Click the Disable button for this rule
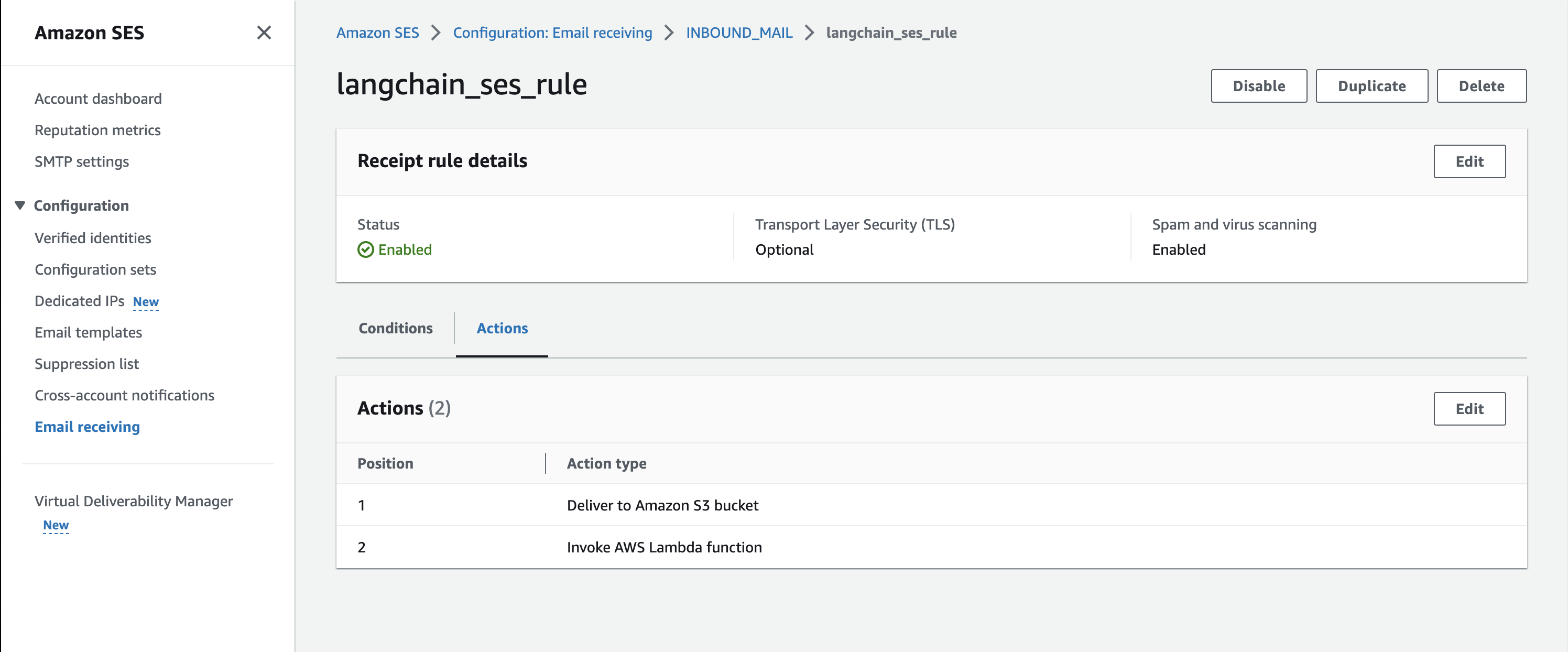 tap(1259, 85)
